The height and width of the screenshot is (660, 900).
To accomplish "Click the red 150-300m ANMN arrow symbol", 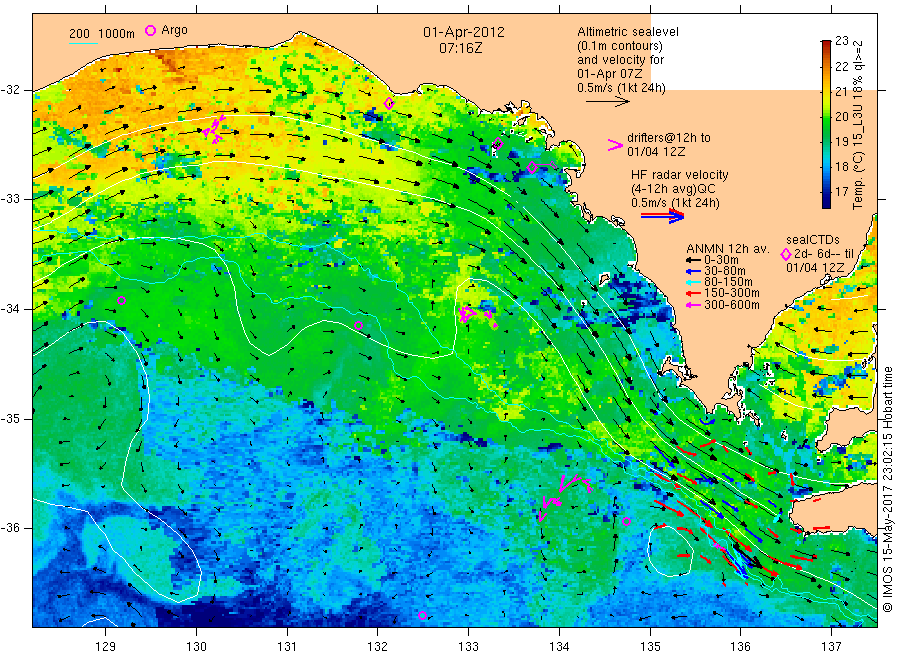I will (693, 293).
